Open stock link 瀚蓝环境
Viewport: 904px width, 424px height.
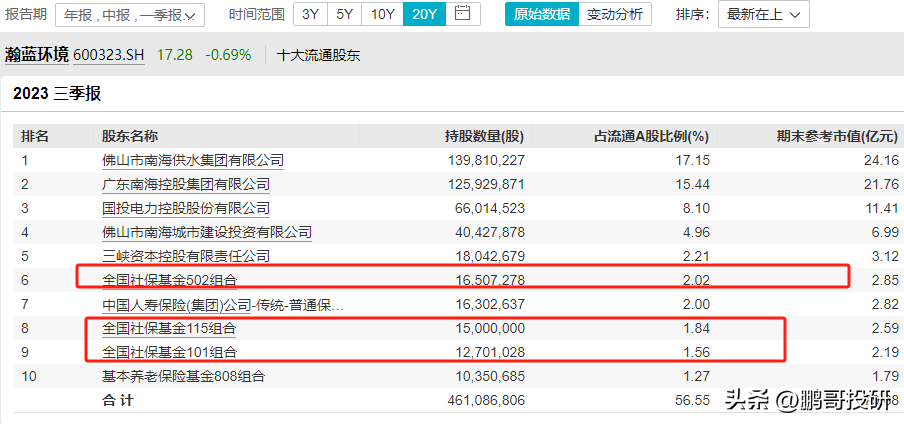(36, 55)
